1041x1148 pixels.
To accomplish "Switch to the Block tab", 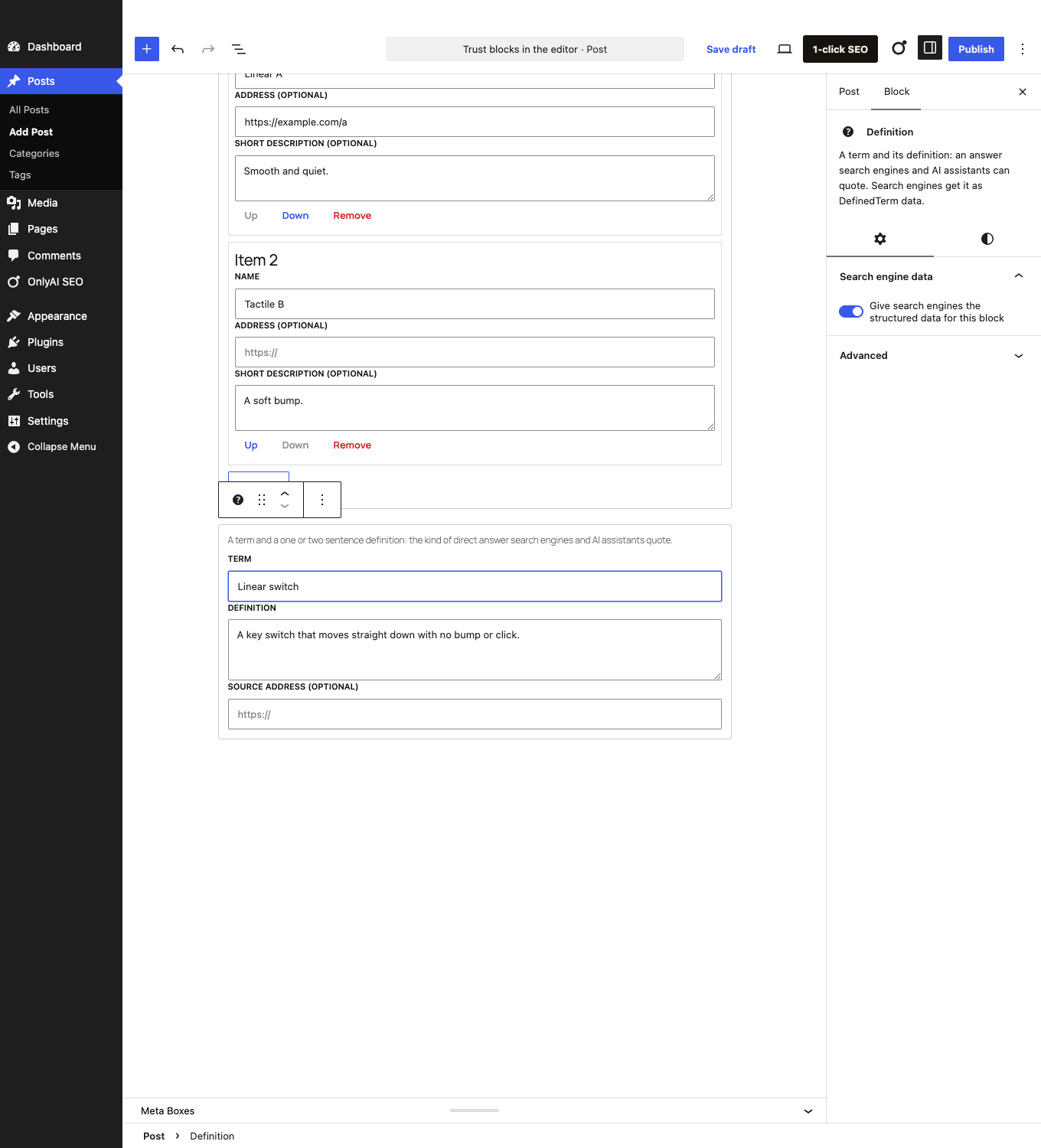I will point(896,92).
